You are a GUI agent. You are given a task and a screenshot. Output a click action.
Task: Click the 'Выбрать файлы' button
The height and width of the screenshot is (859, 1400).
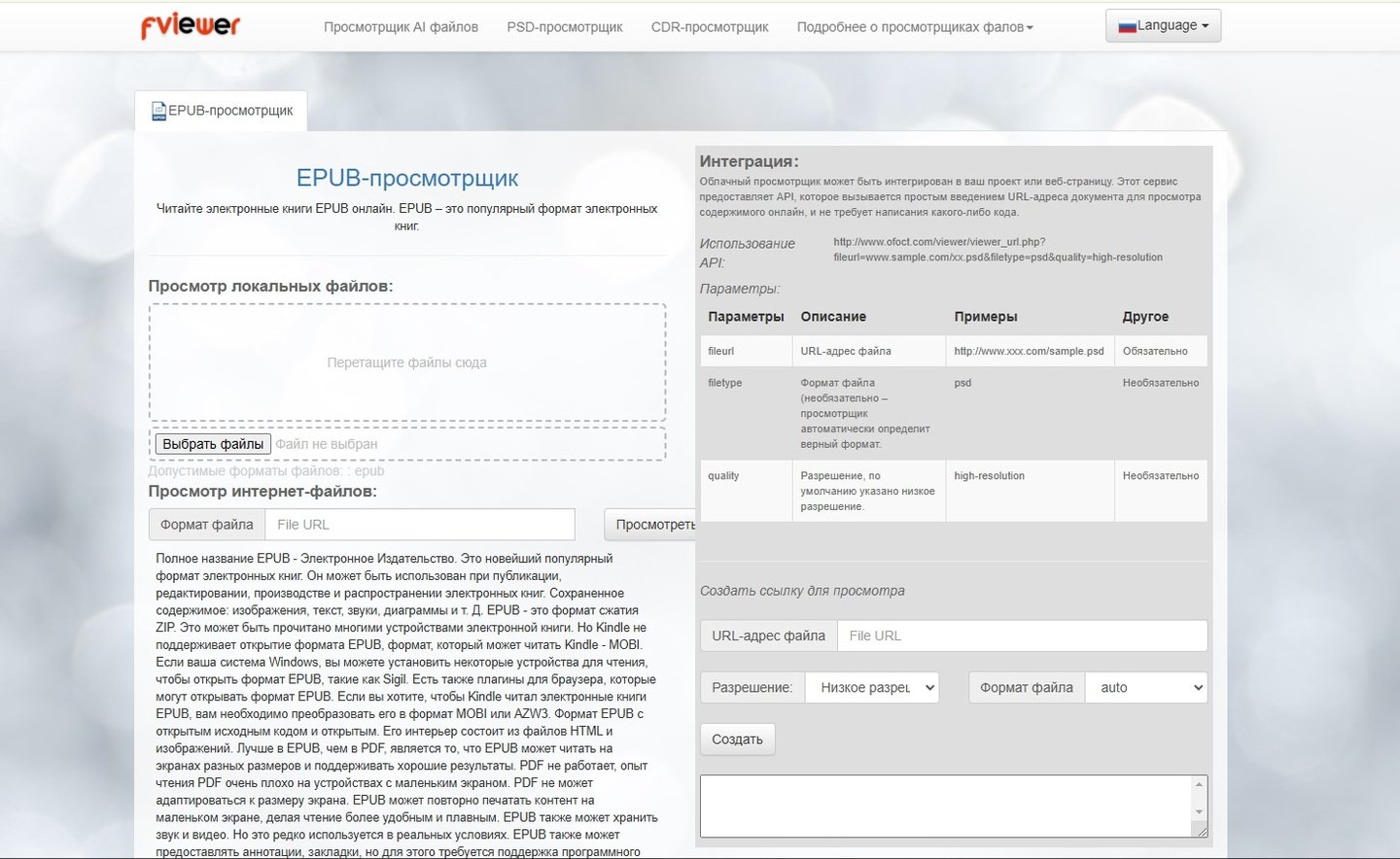(213, 444)
